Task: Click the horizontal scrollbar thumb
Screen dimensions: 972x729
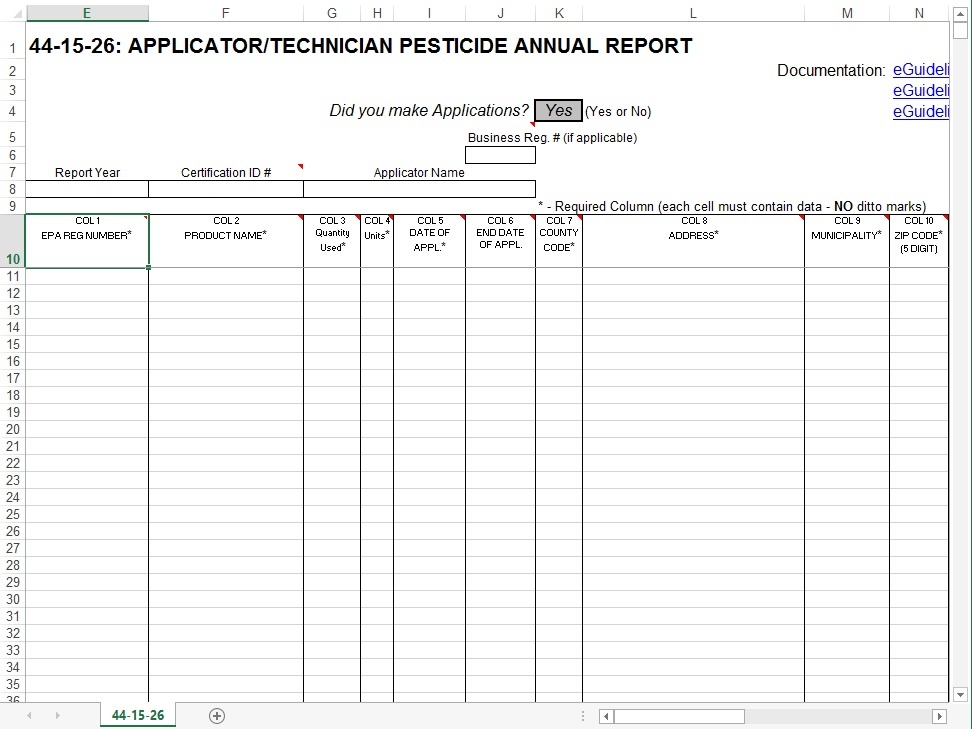Action: click(679, 717)
